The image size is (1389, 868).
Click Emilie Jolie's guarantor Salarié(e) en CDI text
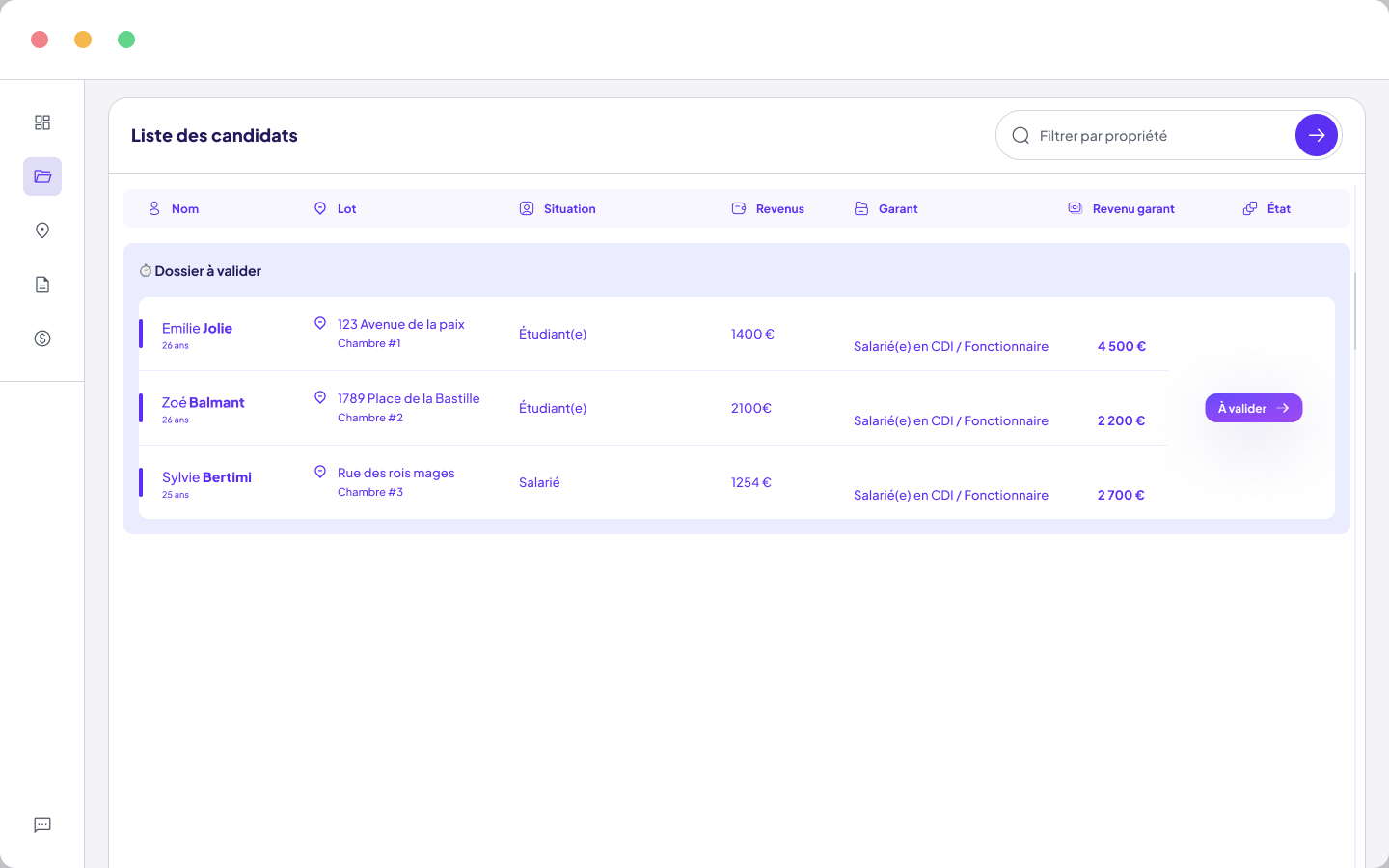click(951, 347)
